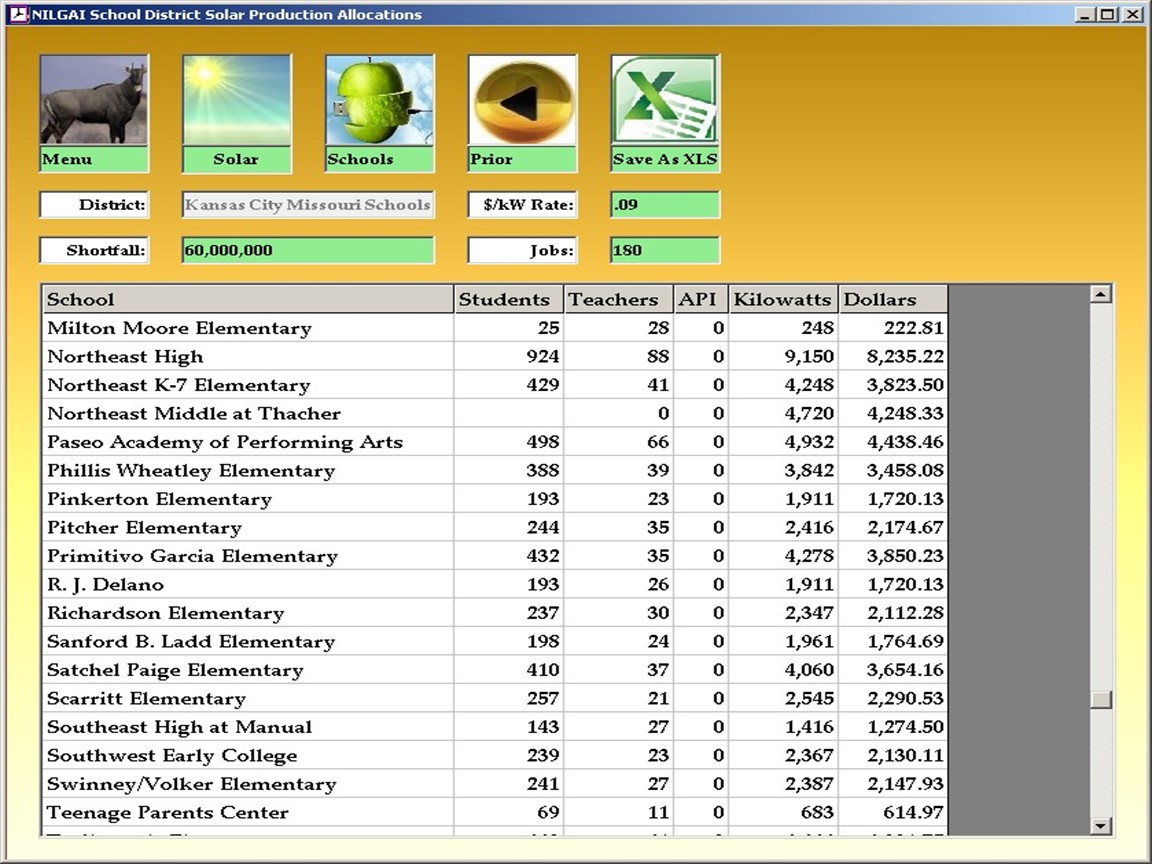Click the Shortfall input field
Screen dimensions: 1152x864
(x=308, y=251)
